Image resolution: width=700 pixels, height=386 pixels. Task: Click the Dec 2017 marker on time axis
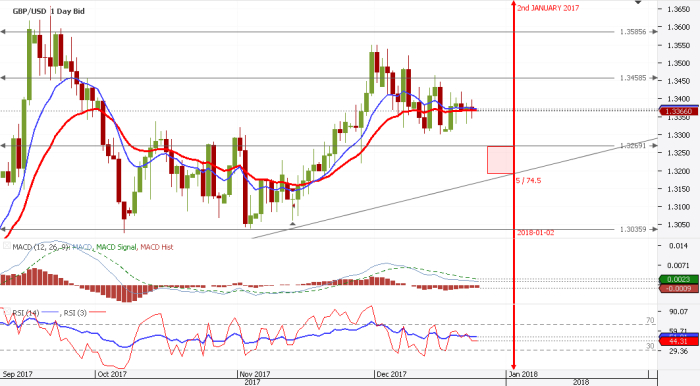(391, 374)
